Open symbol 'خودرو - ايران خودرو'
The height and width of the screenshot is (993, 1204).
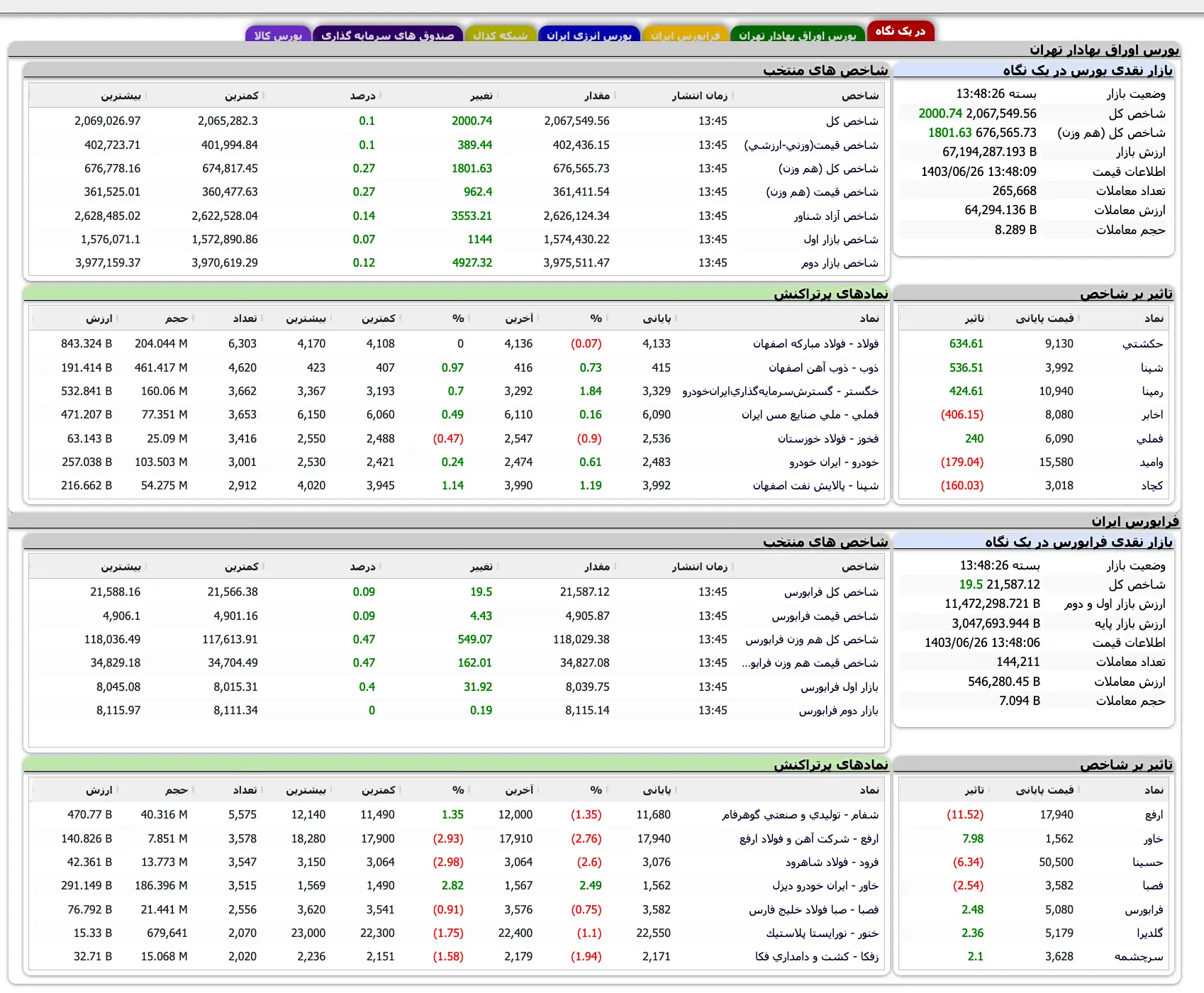coord(834,462)
